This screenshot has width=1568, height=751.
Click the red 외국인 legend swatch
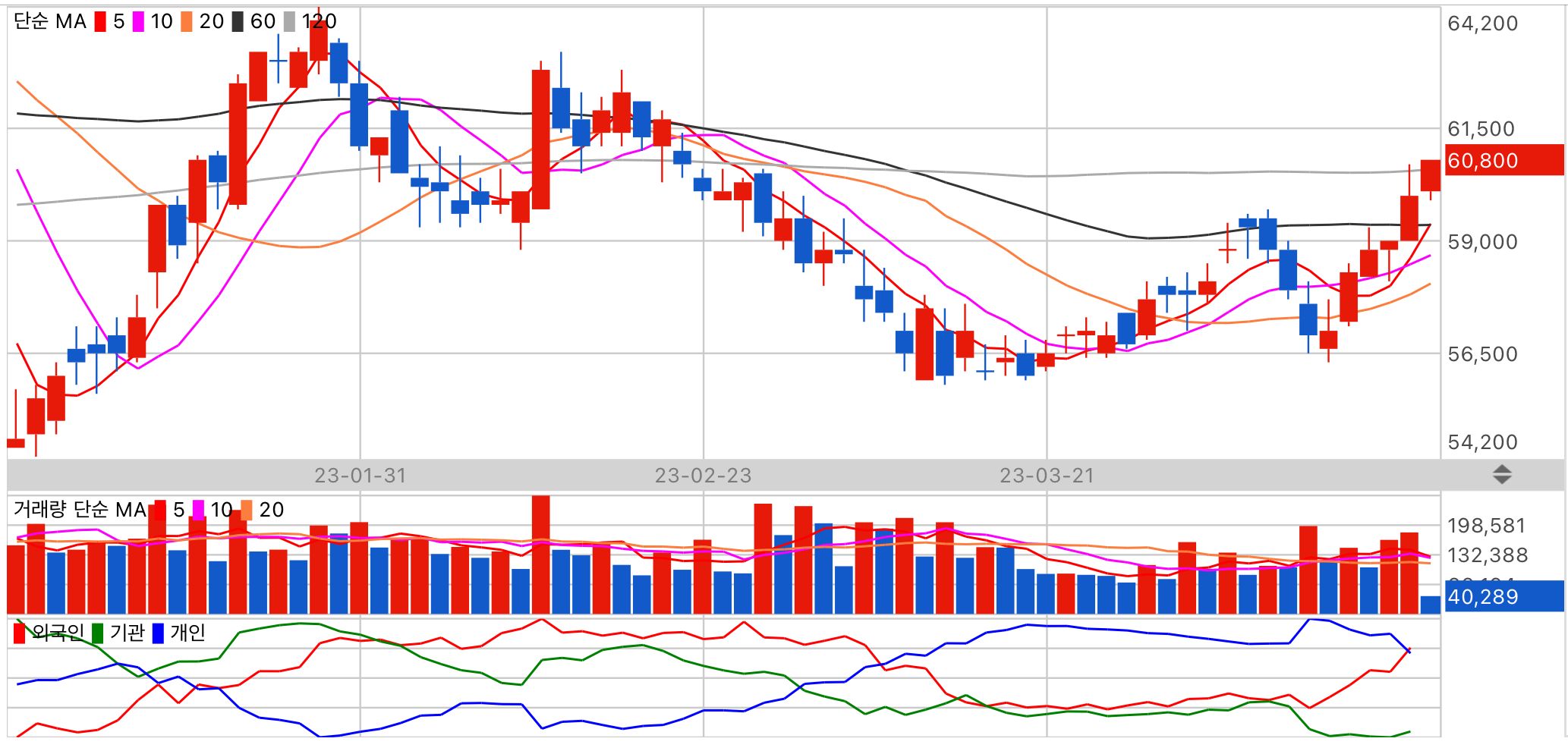[x=20, y=633]
